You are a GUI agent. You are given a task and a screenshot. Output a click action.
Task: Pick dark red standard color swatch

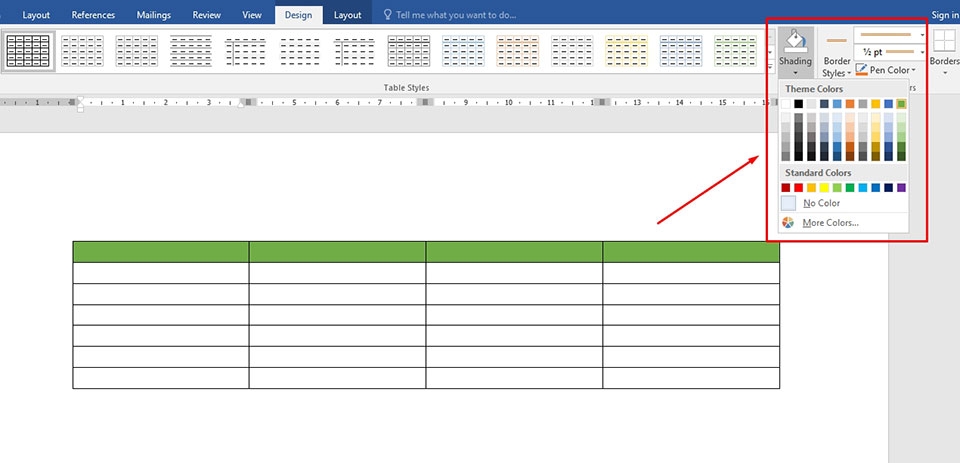coord(786,188)
